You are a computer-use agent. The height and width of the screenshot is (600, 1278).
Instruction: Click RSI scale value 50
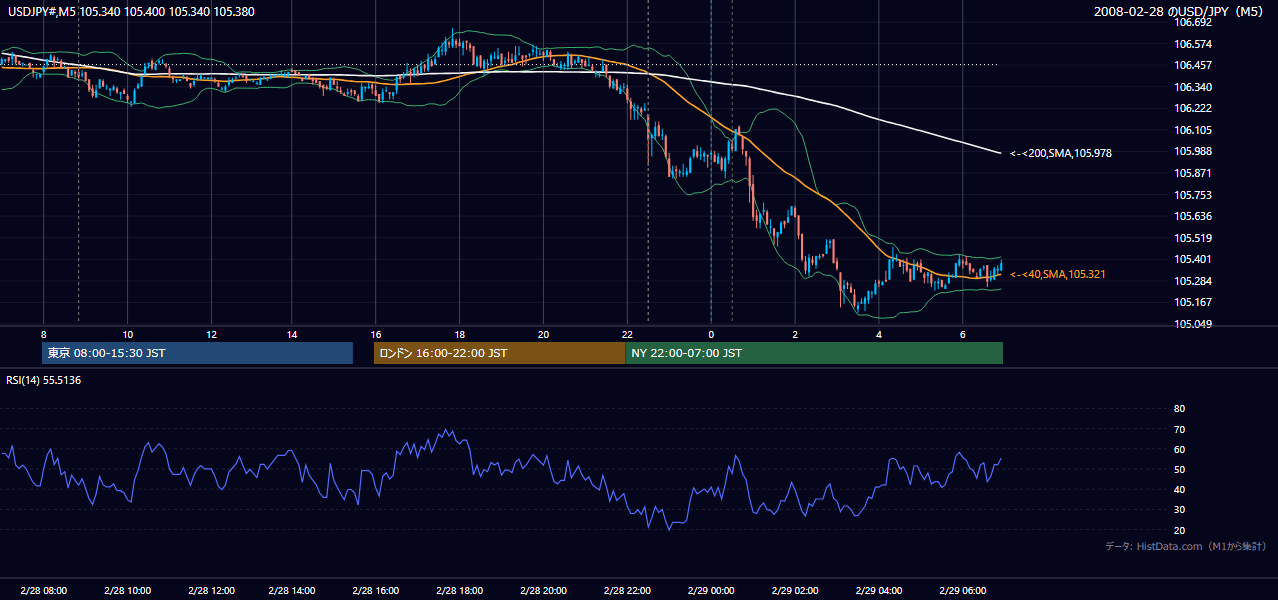click(x=1180, y=469)
